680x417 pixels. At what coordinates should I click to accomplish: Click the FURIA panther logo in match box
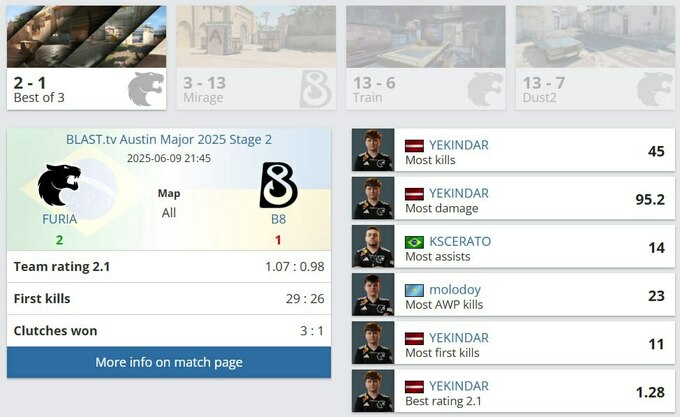click(59, 185)
